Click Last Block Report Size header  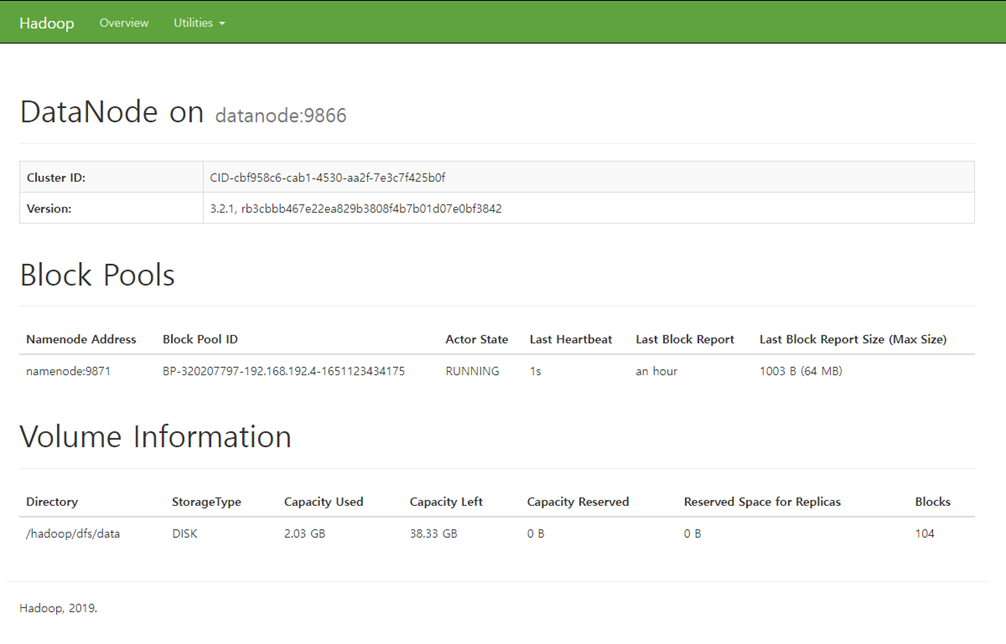(853, 339)
